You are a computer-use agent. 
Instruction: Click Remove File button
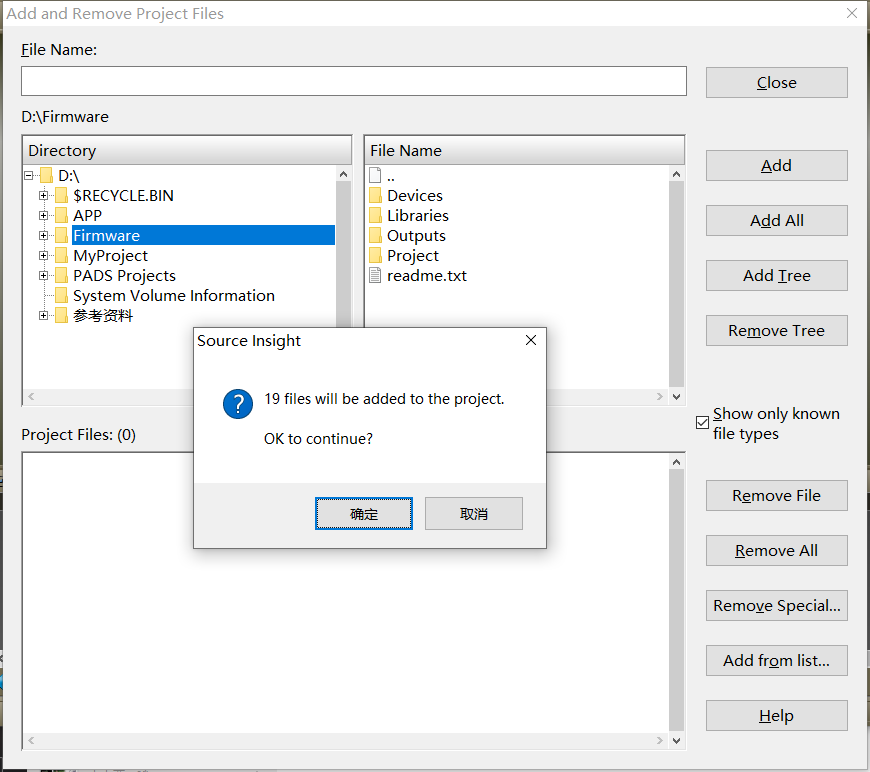pyautogui.click(x=776, y=495)
